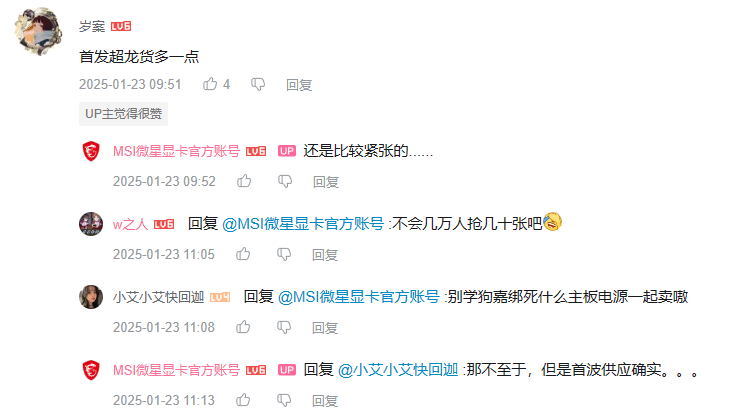The width and height of the screenshot is (748, 415).
Task: Like MSI's 11:13 reply
Action: (x=243, y=400)
